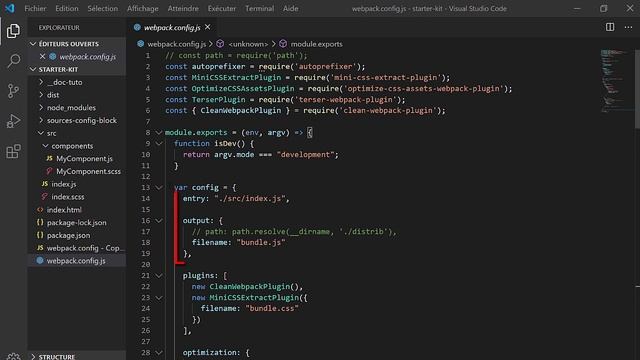
Task: Click the package.json braces icon
Action: point(40,235)
